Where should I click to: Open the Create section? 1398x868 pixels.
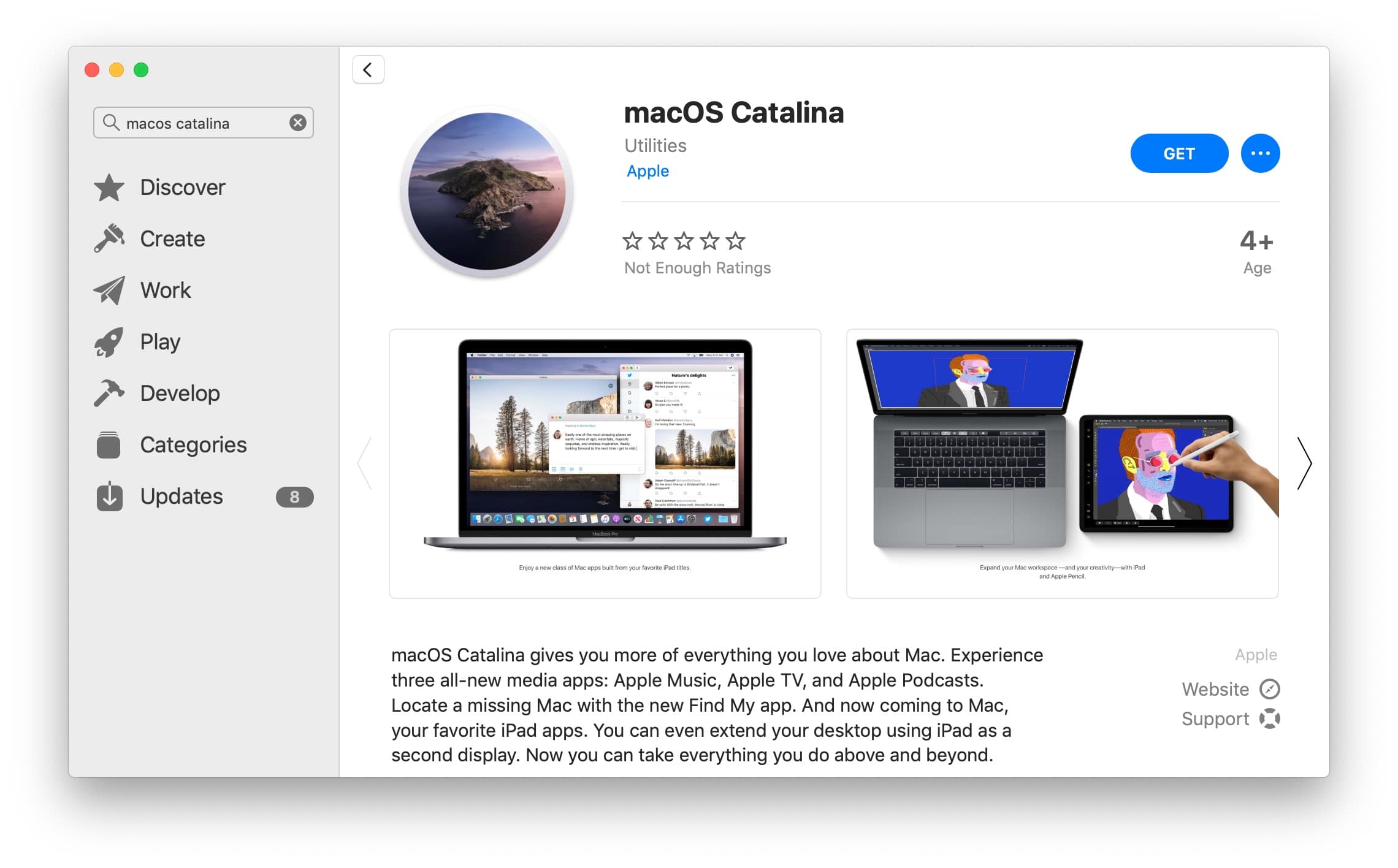point(172,239)
